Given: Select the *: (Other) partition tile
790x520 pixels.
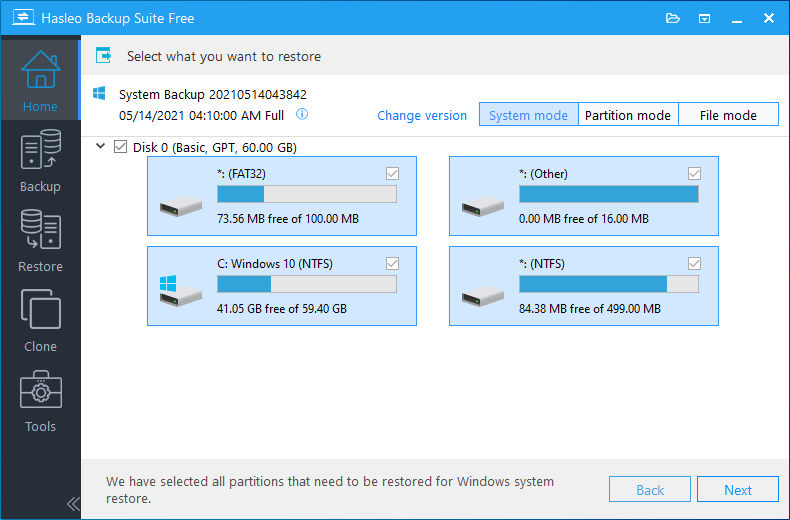Looking at the screenshot, I should [x=583, y=196].
